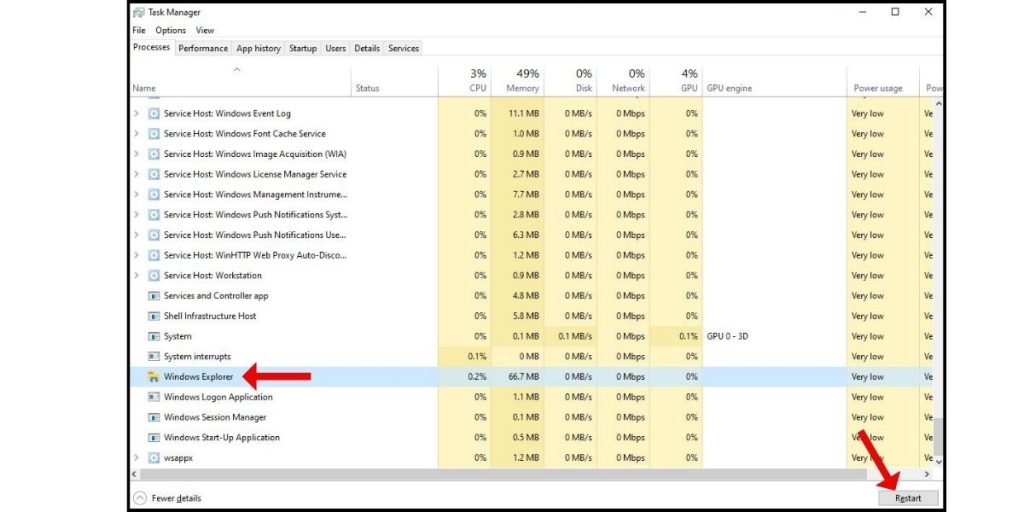Sort processes by Status column
Screen dimensions: 1024x512
(x=394, y=81)
